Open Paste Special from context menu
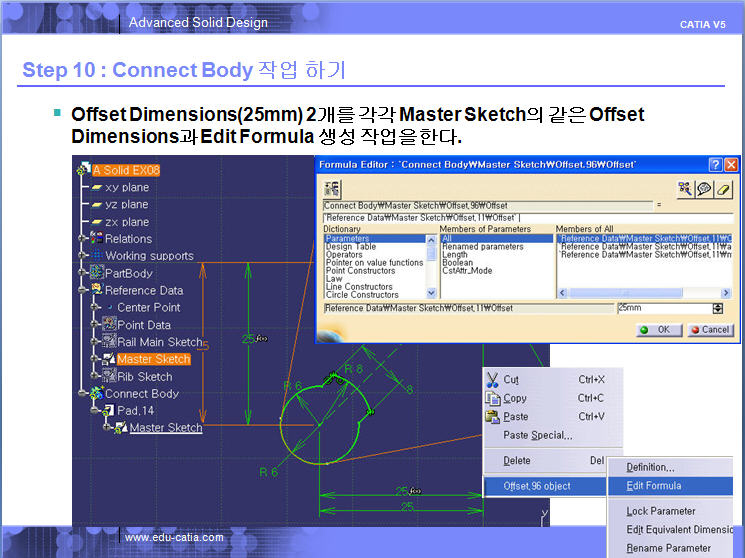Viewport: 745px width, 558px height. (538, 435)
